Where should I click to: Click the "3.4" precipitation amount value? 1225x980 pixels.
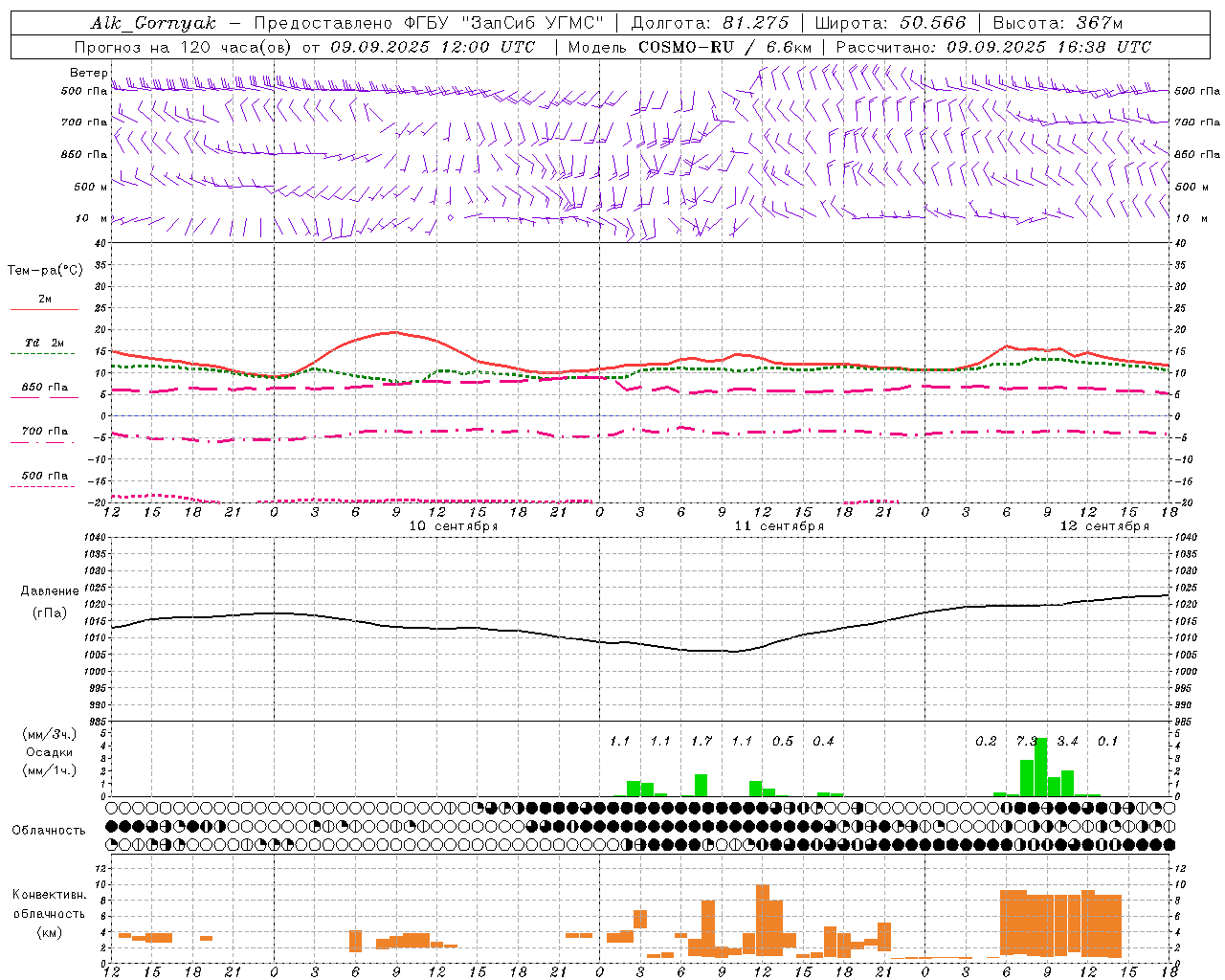point(1067,741)
